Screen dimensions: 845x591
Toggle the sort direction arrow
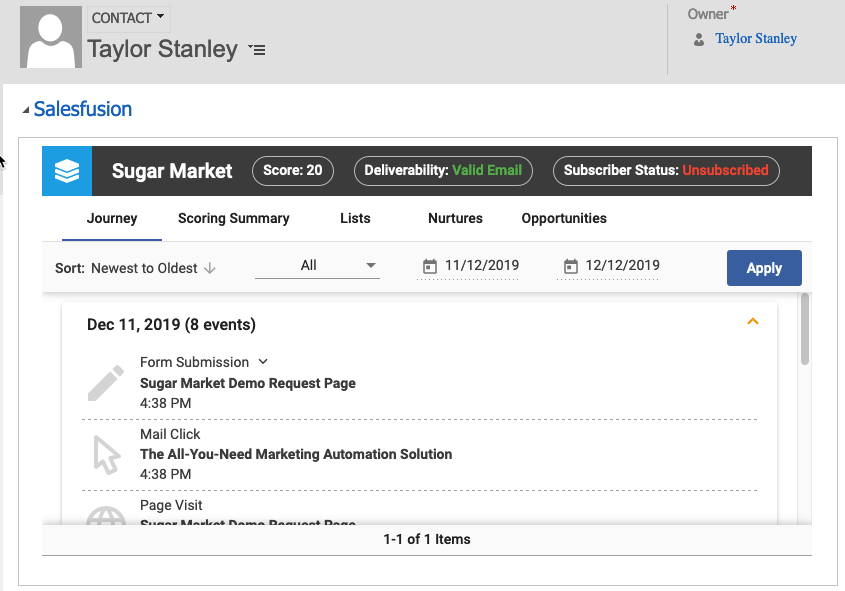(210, 268)
